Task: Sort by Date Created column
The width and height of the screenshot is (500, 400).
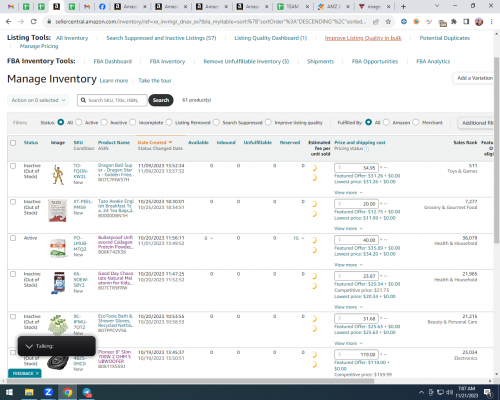Action: [x=155, y=142]
